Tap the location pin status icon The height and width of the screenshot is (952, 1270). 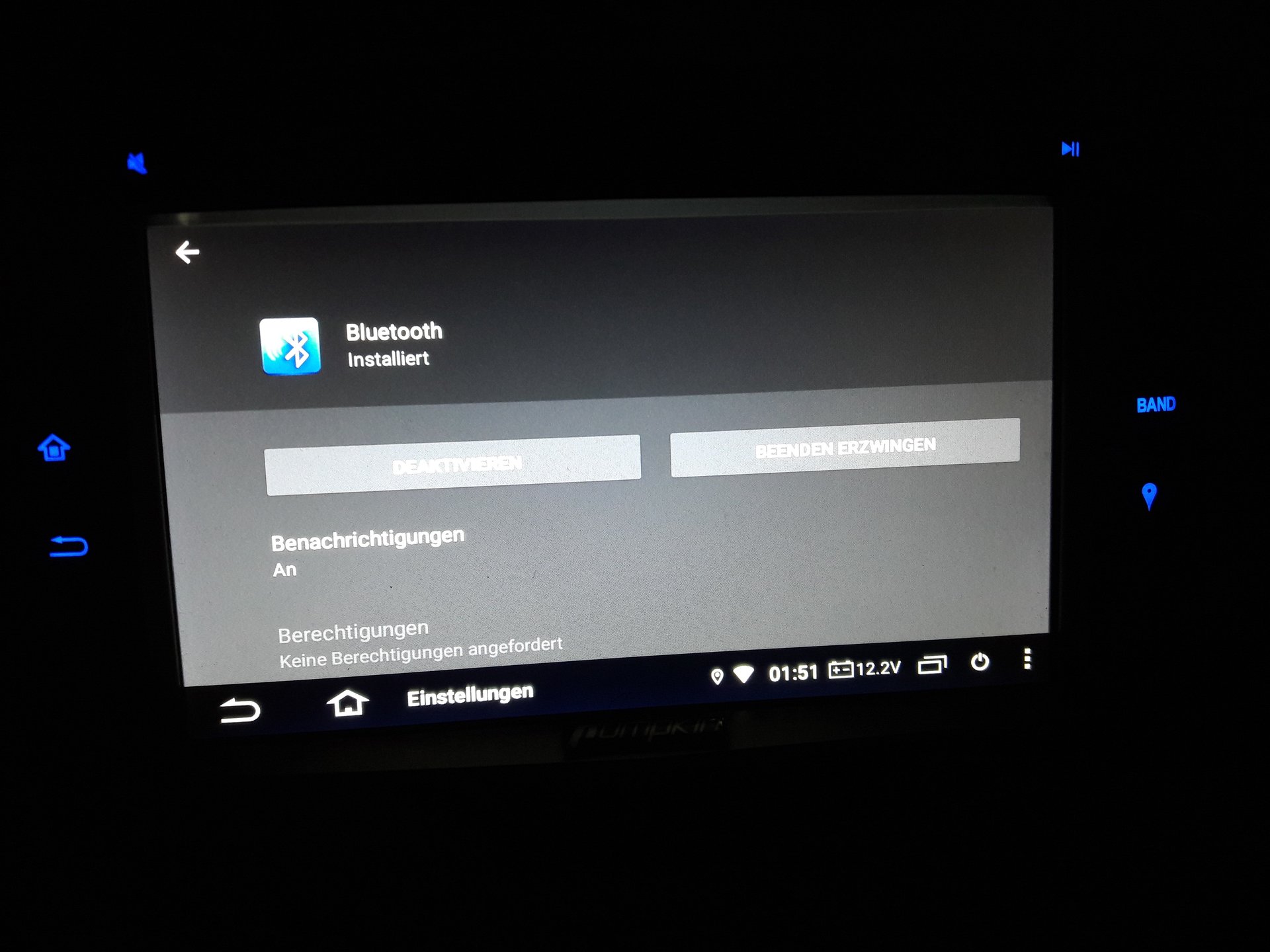click(x=716, y=676)
